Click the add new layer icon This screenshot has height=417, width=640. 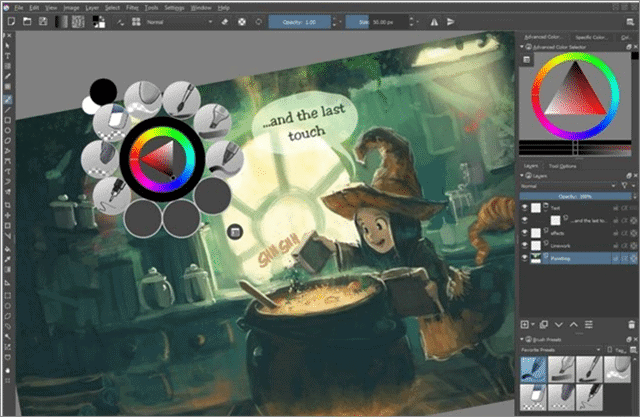tap(525, 325)
